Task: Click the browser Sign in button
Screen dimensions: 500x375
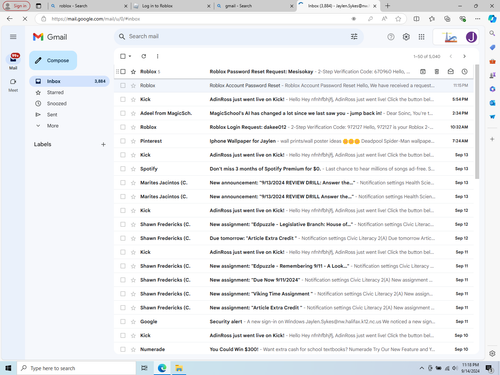Action: (x=17, y=6)
